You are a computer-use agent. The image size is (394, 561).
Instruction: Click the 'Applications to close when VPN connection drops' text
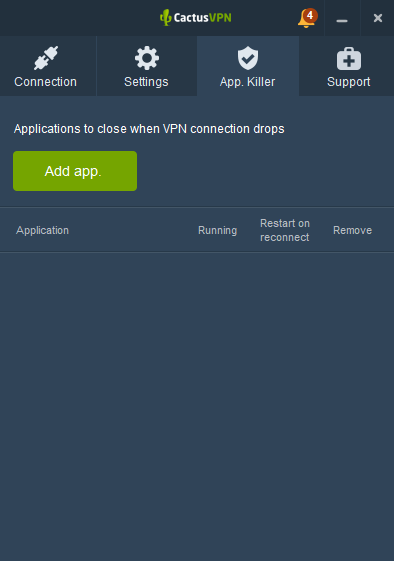(x=149, y=129)
